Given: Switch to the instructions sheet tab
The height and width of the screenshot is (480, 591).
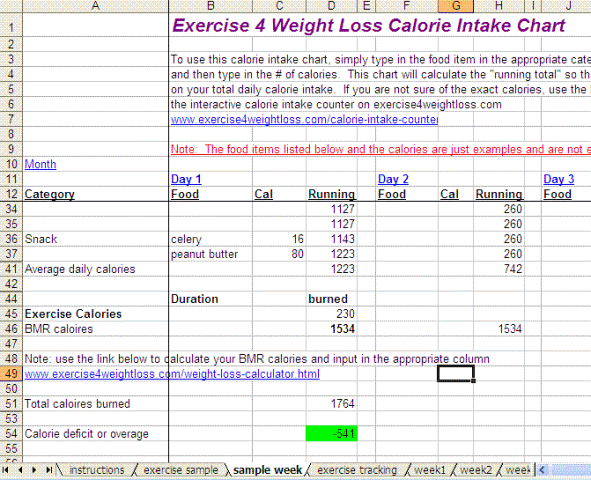Looking at the screenshot, I should (97, 470).
